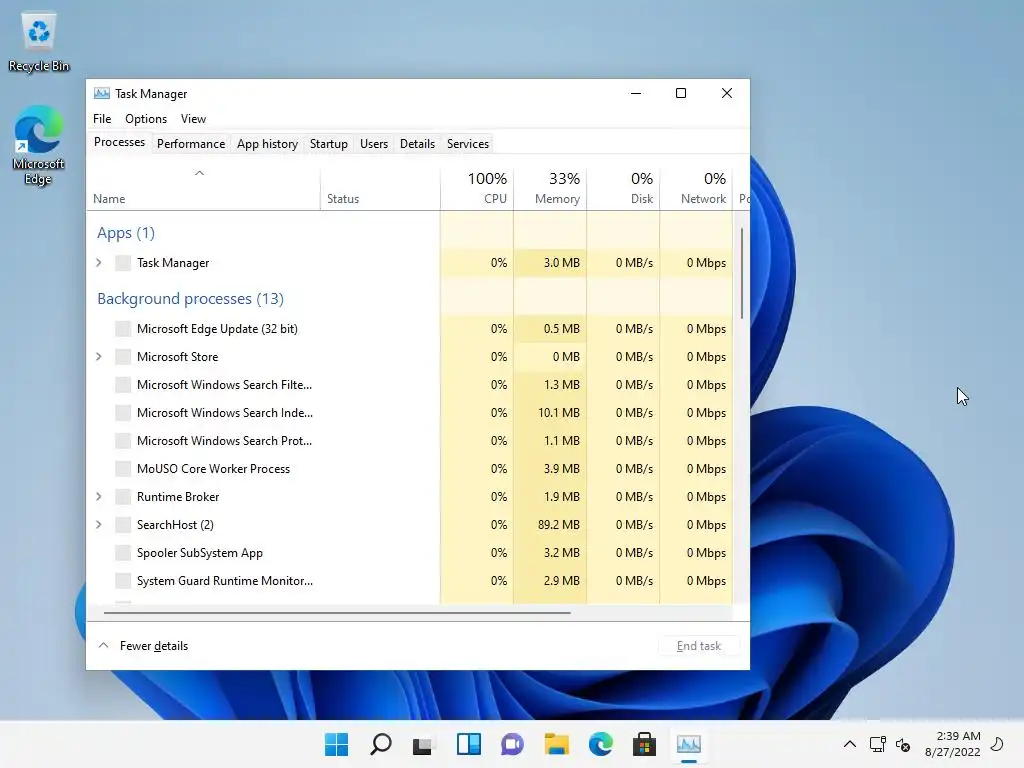This screenshot has width=1024, height=768.
Task: Show hidden tray icons chevron
Action: pos(850,744)
